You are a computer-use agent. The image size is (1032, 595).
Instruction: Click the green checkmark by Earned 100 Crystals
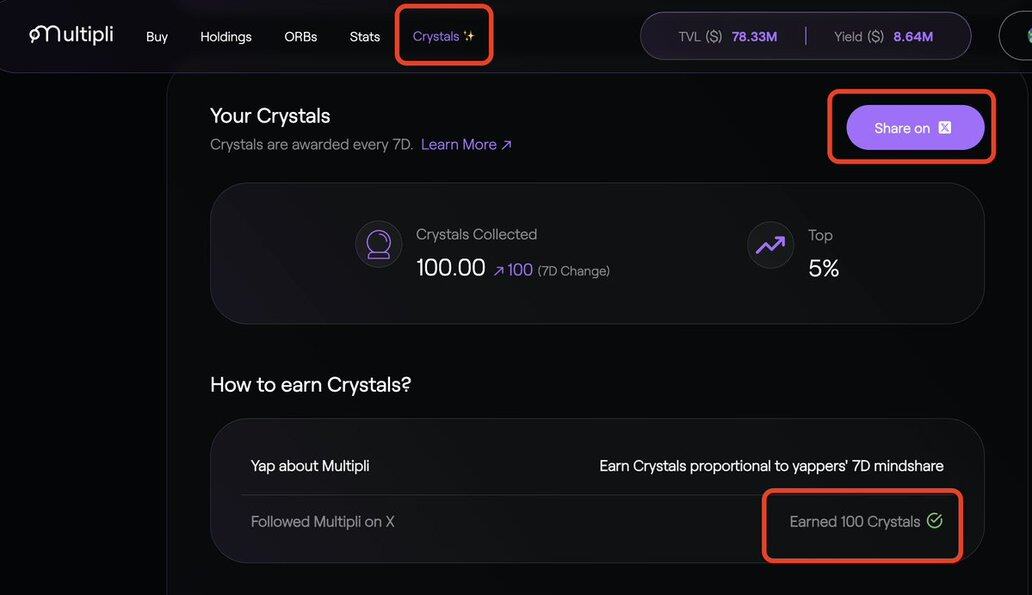tap(935, 521)
